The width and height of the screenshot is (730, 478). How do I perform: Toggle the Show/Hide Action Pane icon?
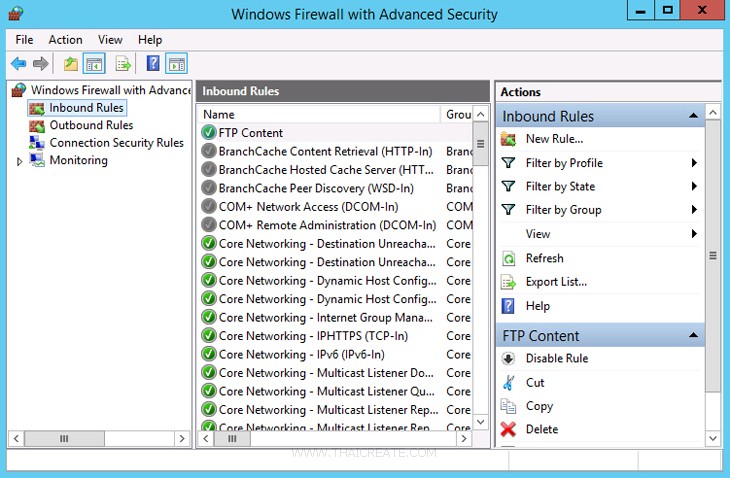(176, 64)
